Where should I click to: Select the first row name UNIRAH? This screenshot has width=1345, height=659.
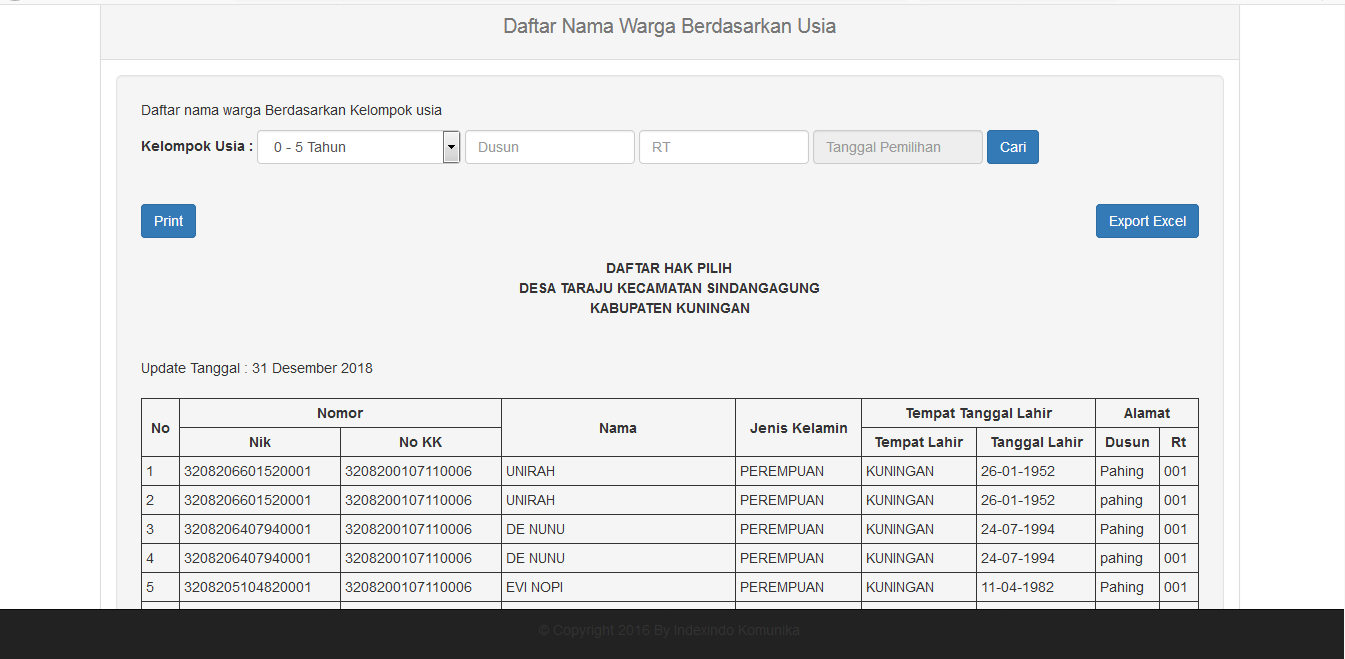pyautogui.click(x=531, y=471)
